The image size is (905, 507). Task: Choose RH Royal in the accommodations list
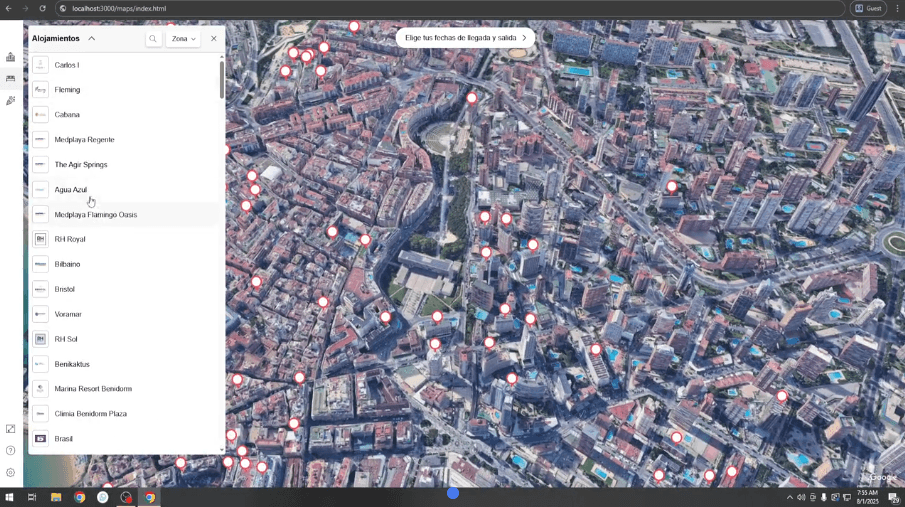pos(70,240)
